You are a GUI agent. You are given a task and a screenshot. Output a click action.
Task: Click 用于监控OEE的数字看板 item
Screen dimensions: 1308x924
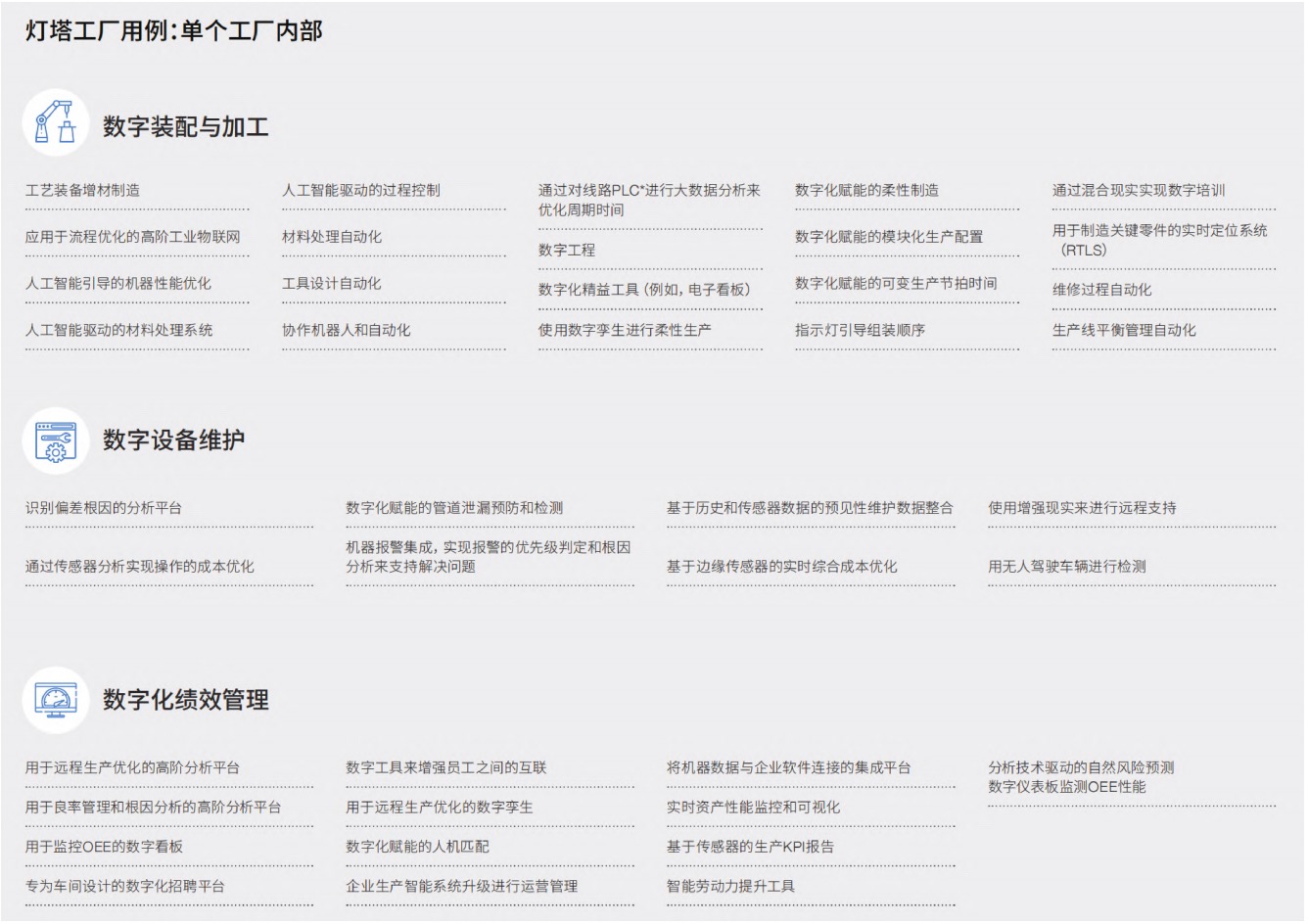point(104,847)
